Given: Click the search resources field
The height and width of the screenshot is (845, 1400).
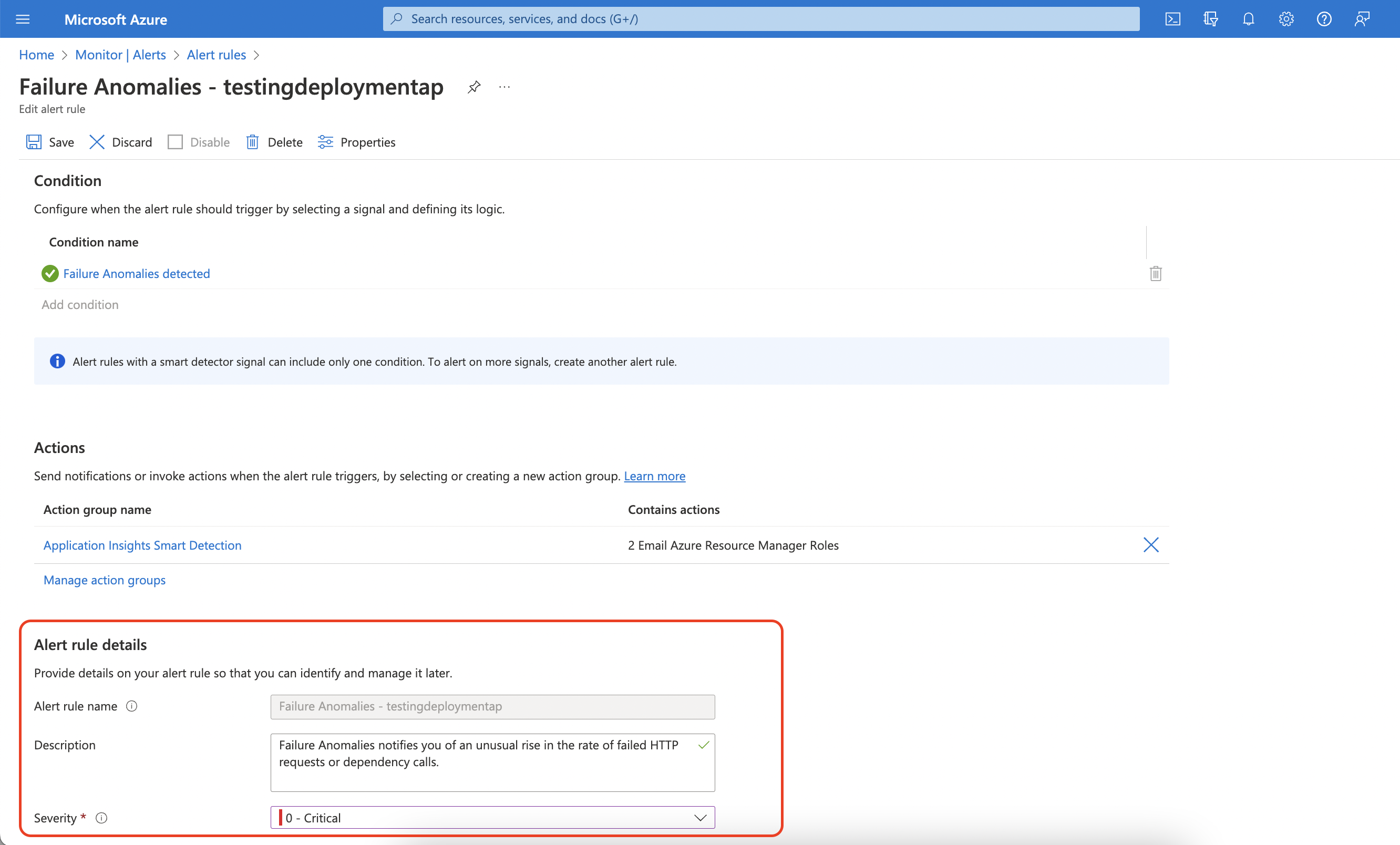Looking at the screenshot, I should [x=761, y=19].
